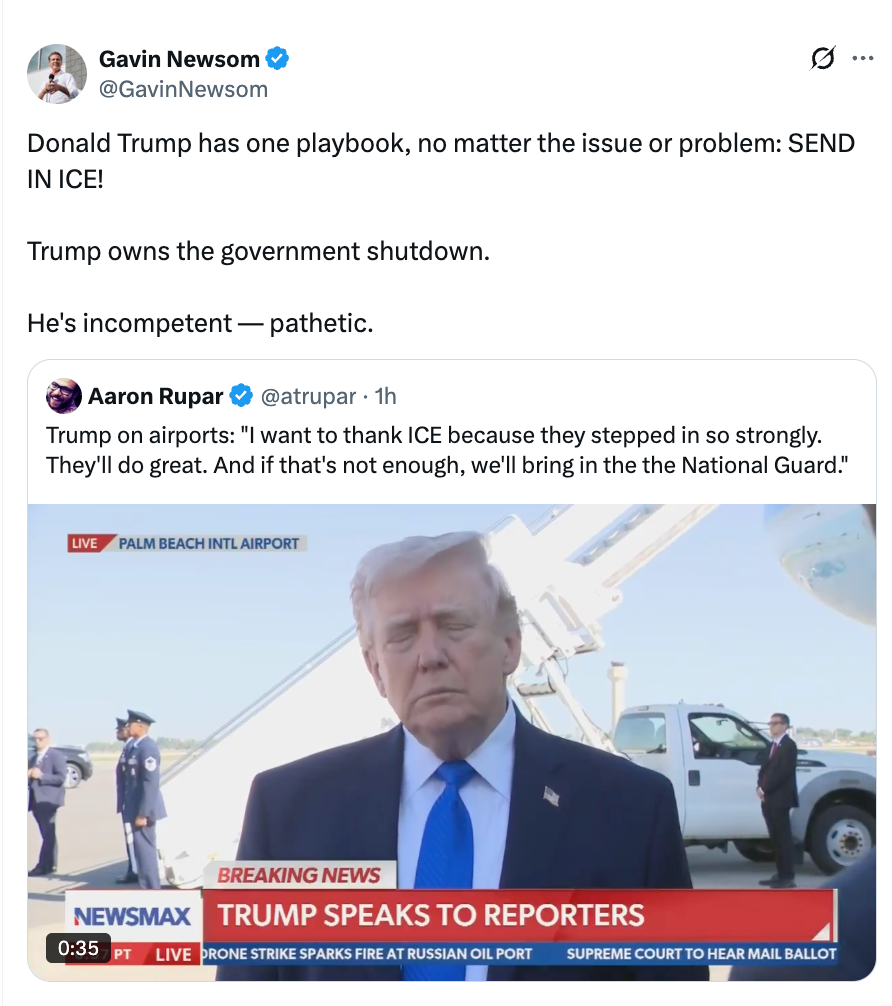Open the quoted post's 1h timestamp
Screen dimensions: 892x1006
tap(386, 396)
